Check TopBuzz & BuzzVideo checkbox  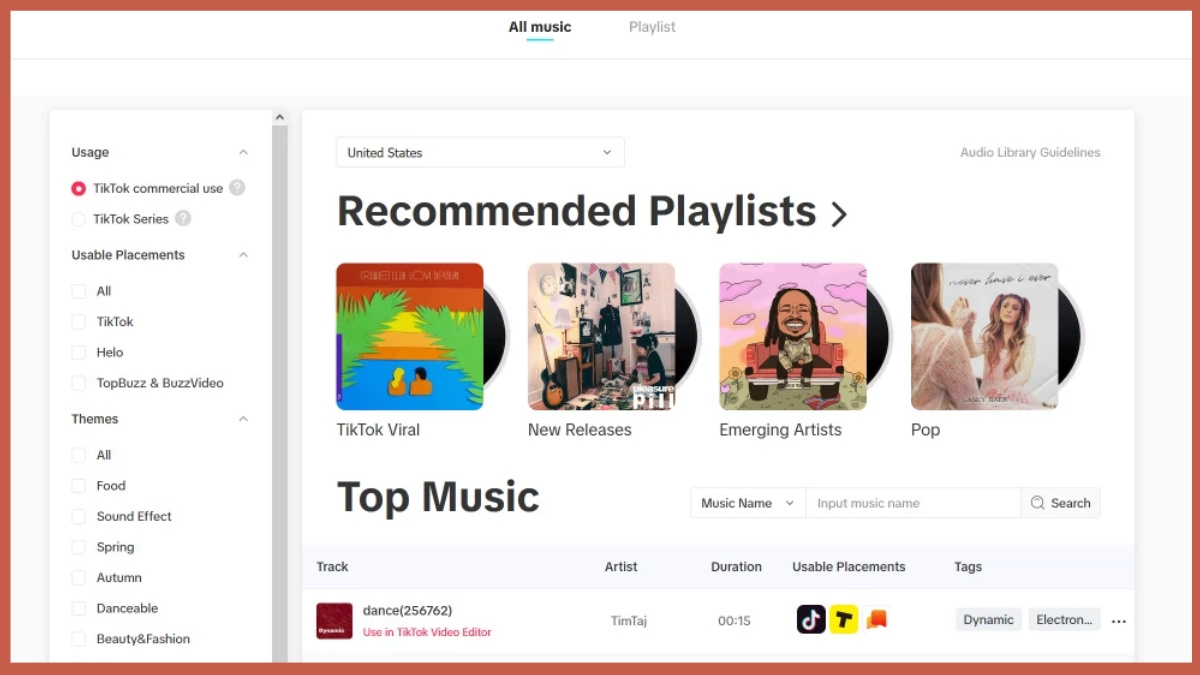(x=79, y=383)
